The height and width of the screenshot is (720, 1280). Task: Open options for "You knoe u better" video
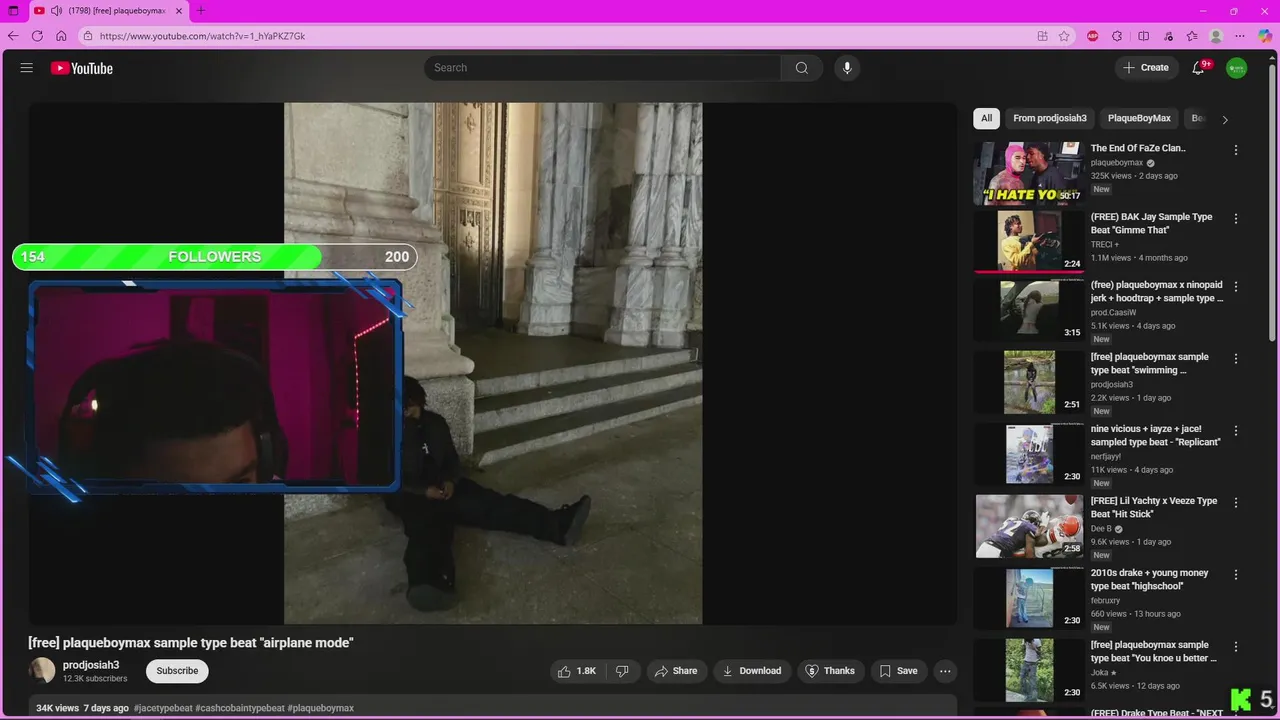[x=1236, y=646]
